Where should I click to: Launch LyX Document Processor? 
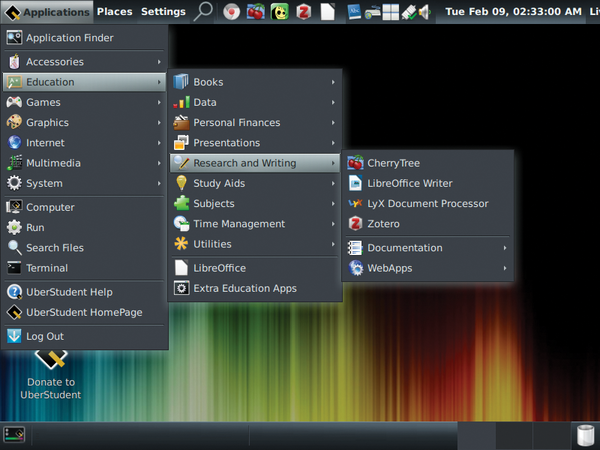click(x=428, y=204)
